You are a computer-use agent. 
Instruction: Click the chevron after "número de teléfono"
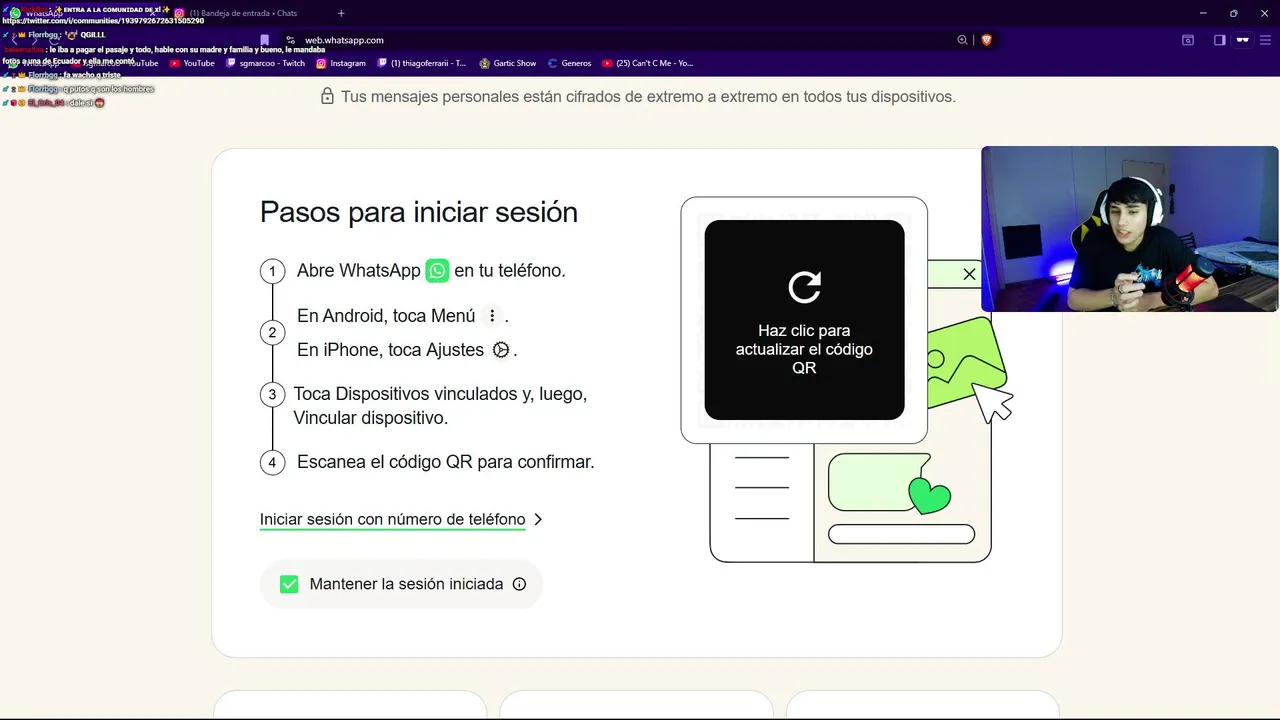point(538,519)
